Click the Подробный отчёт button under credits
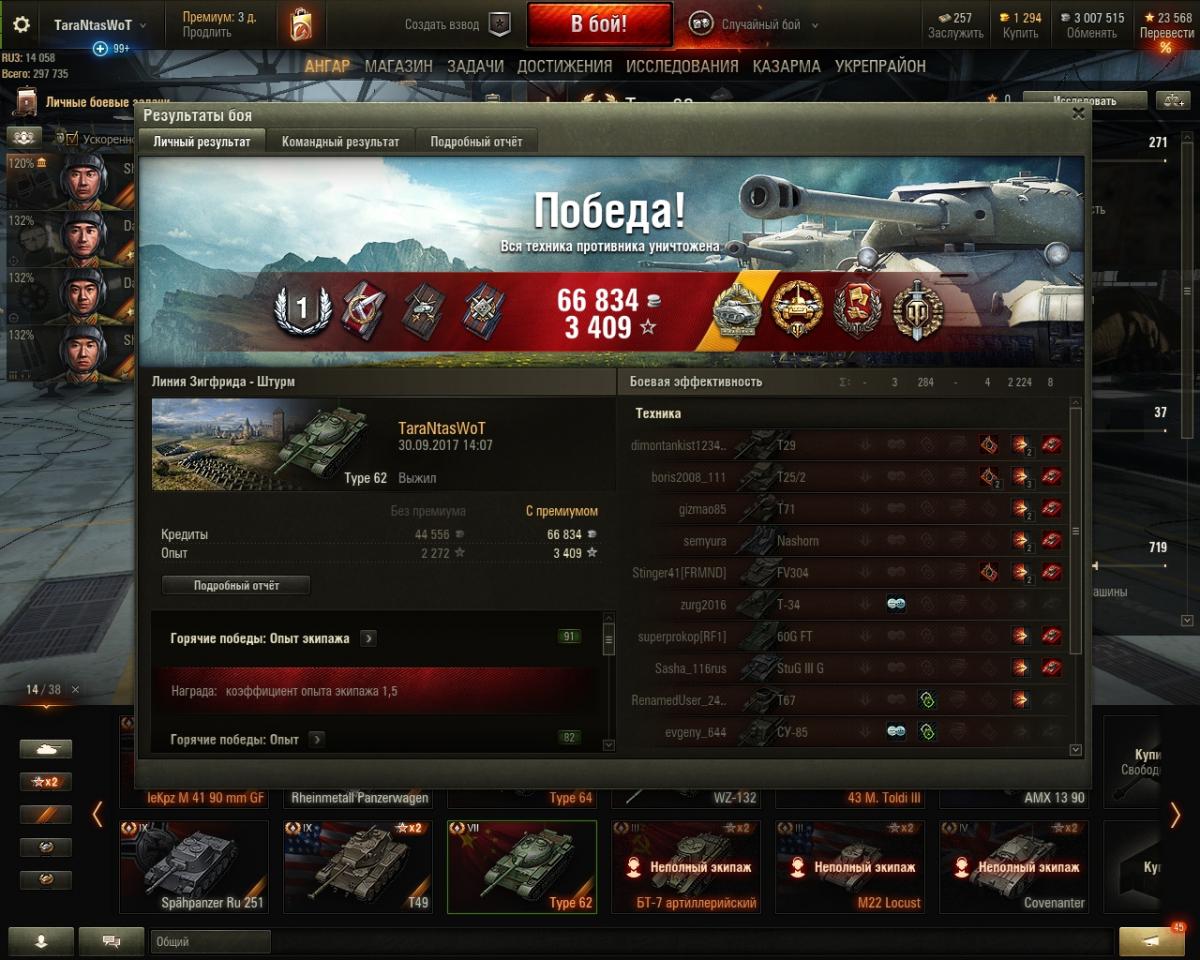Viewport: 1200px width, 960px height. point(236,586)
